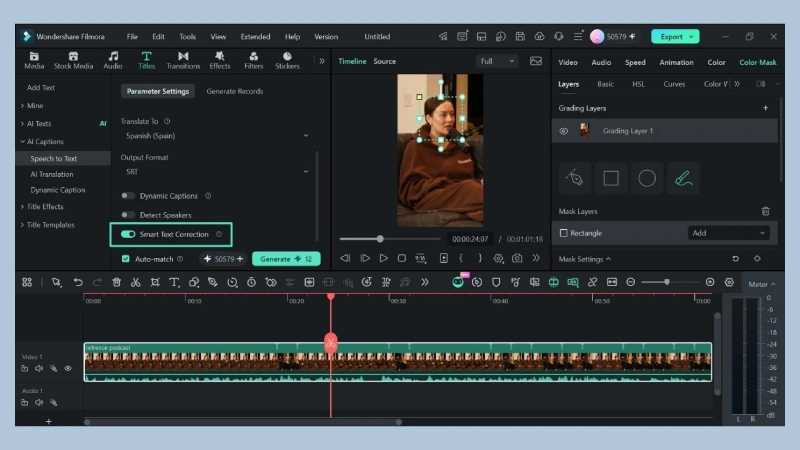Switch to the Speed properties tab

[635, 62]
